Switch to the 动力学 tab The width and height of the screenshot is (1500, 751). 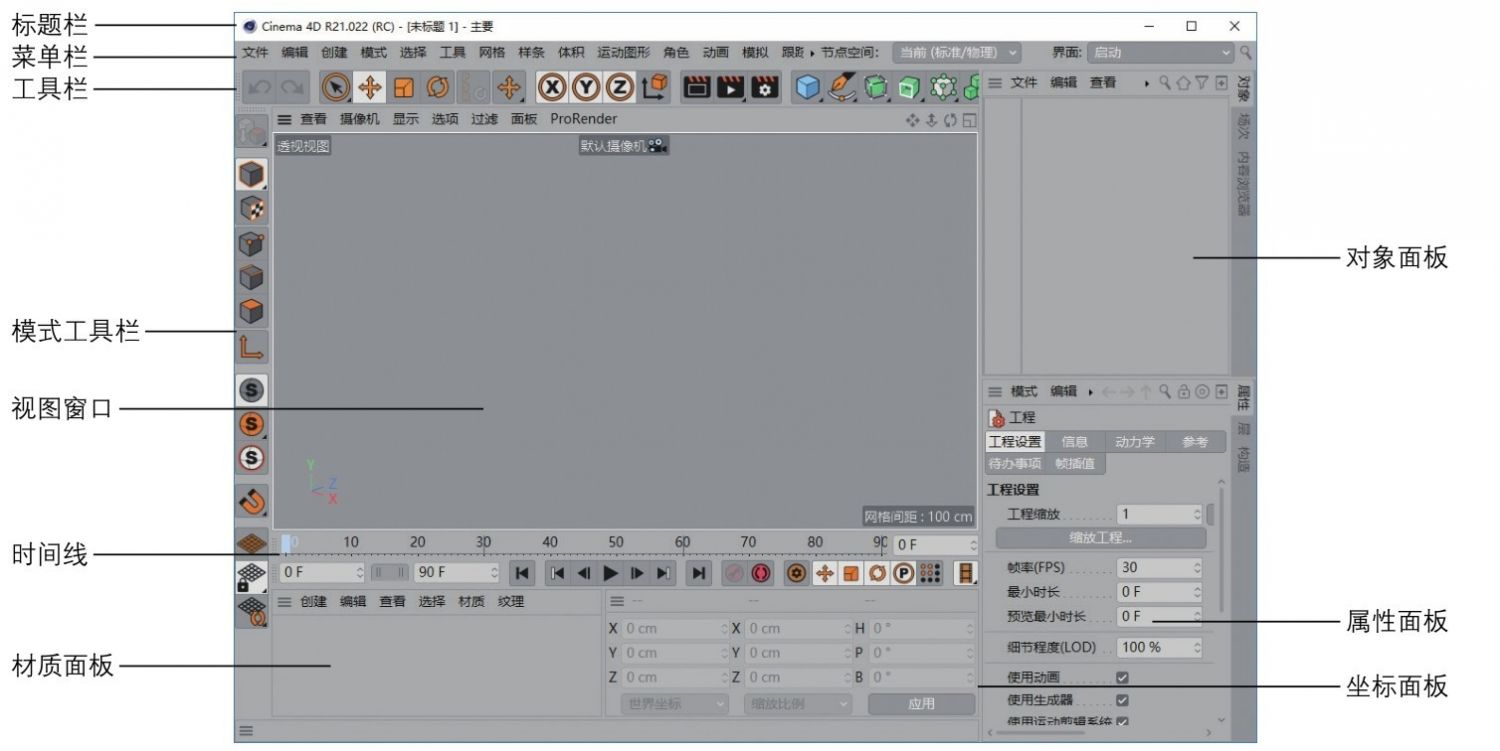tap(1135, 442)
